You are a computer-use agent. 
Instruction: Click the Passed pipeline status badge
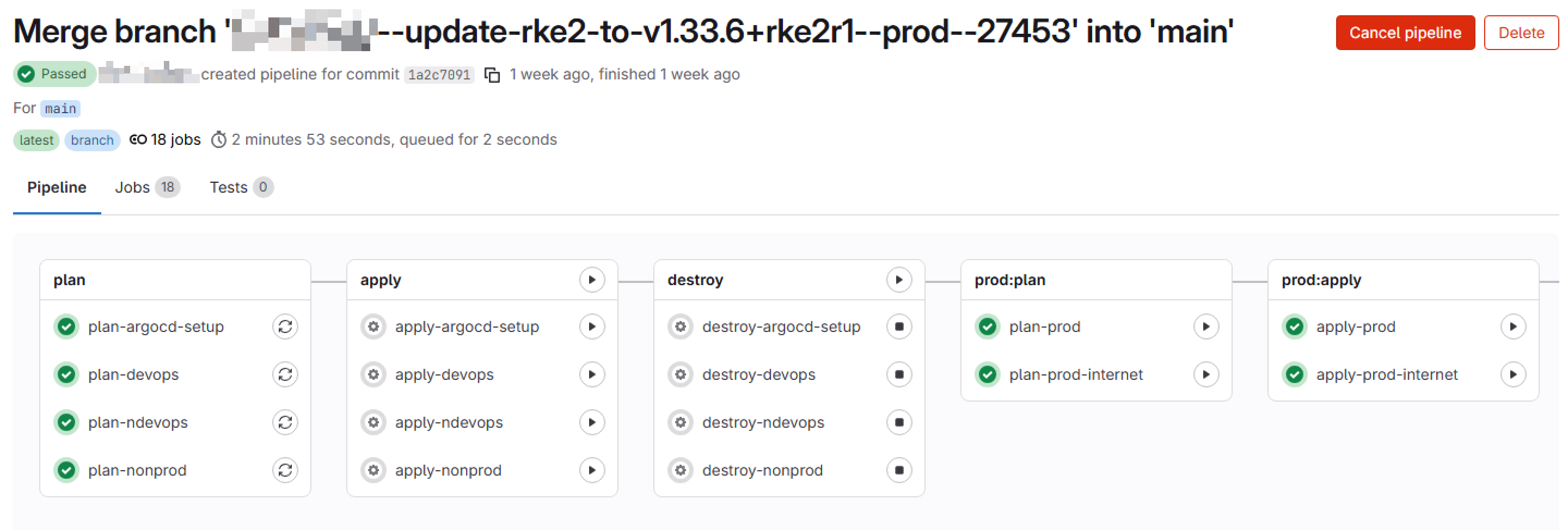pyautogui.click(x=53, y=73)
